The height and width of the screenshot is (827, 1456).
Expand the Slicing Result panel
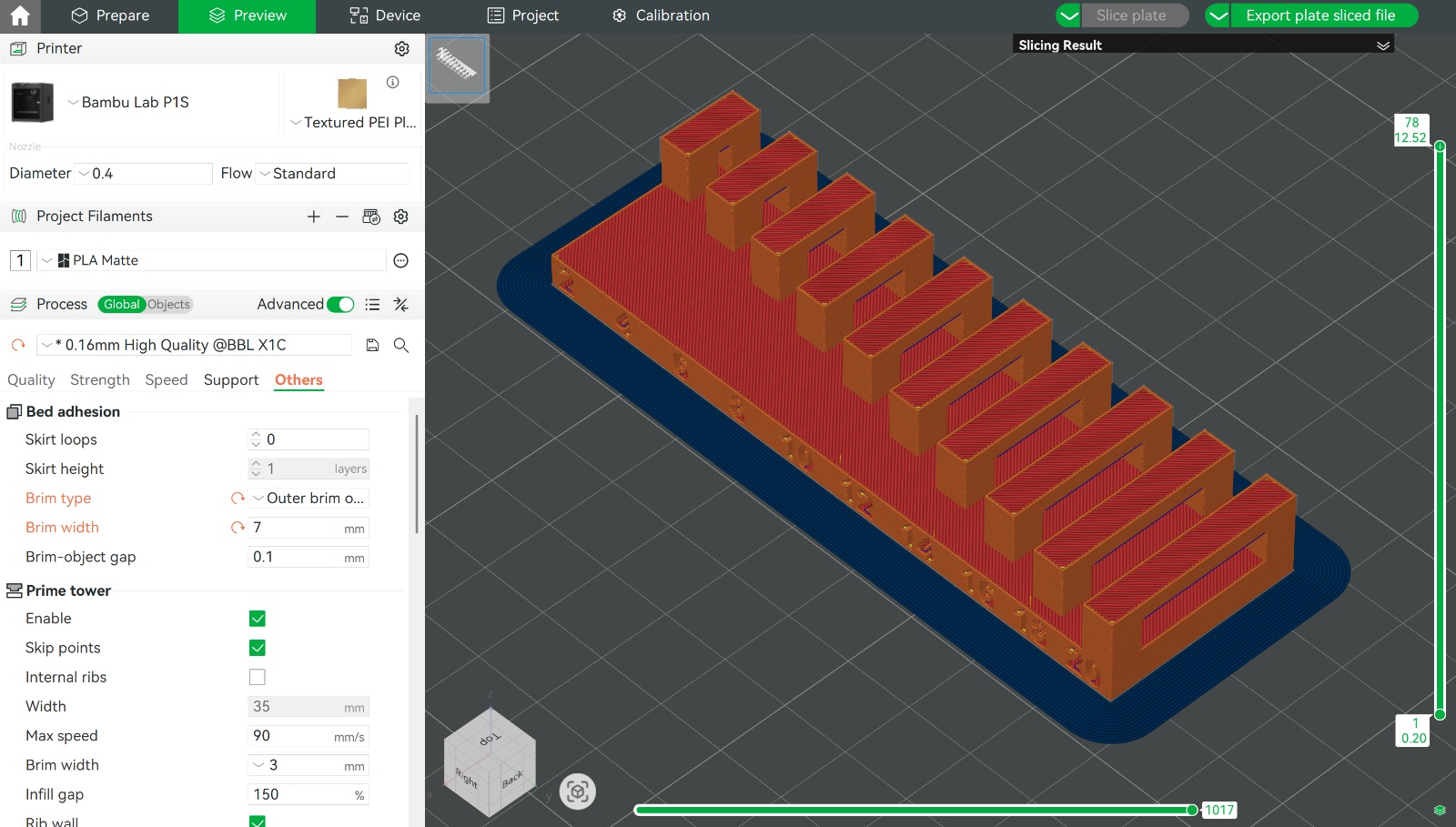1382,45
